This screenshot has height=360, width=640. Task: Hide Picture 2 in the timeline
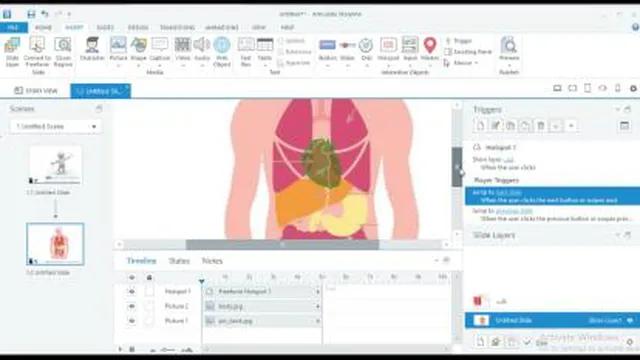click(x=131, y=306)
